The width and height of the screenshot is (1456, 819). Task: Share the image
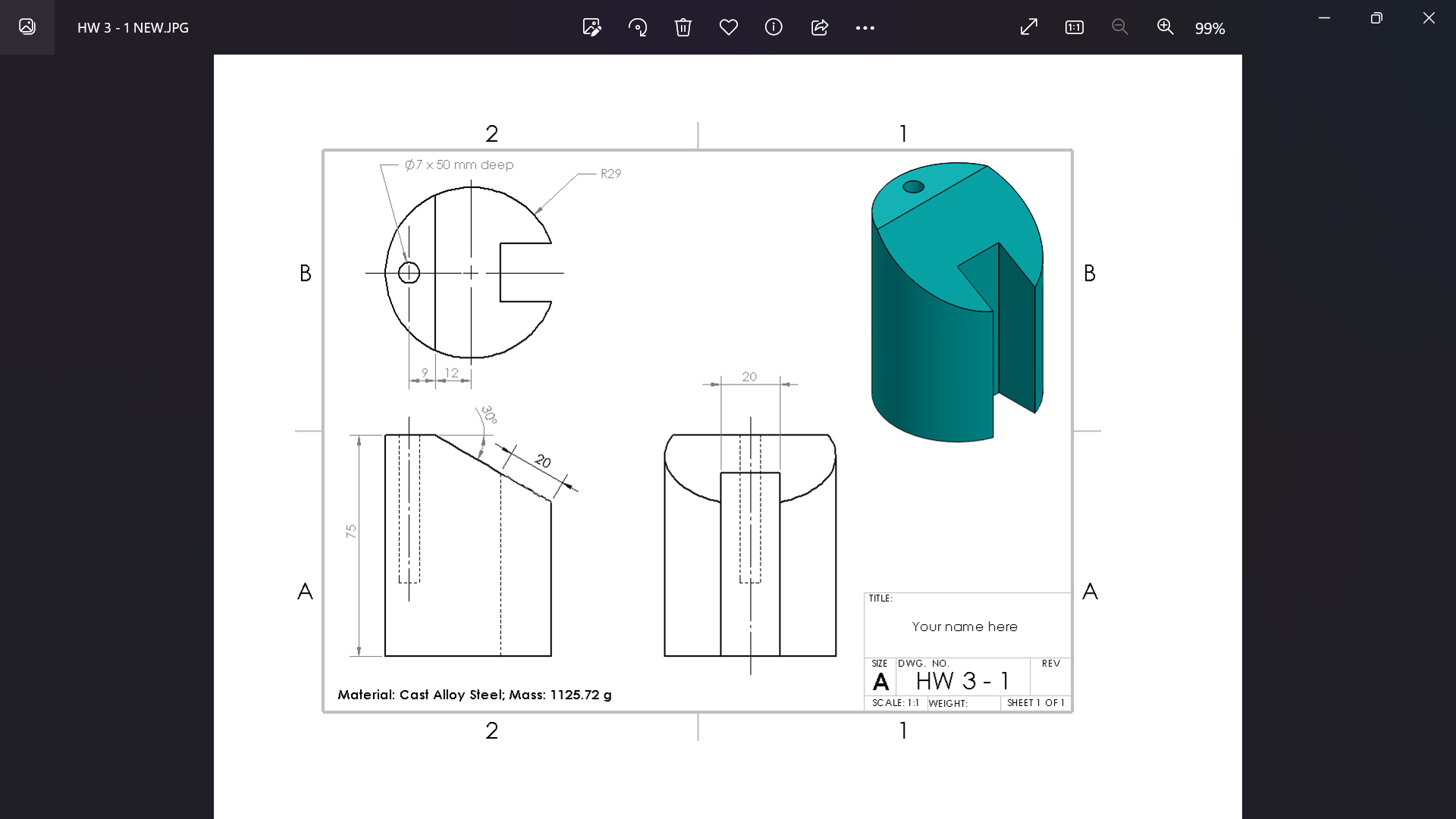[x=820, y=27]
